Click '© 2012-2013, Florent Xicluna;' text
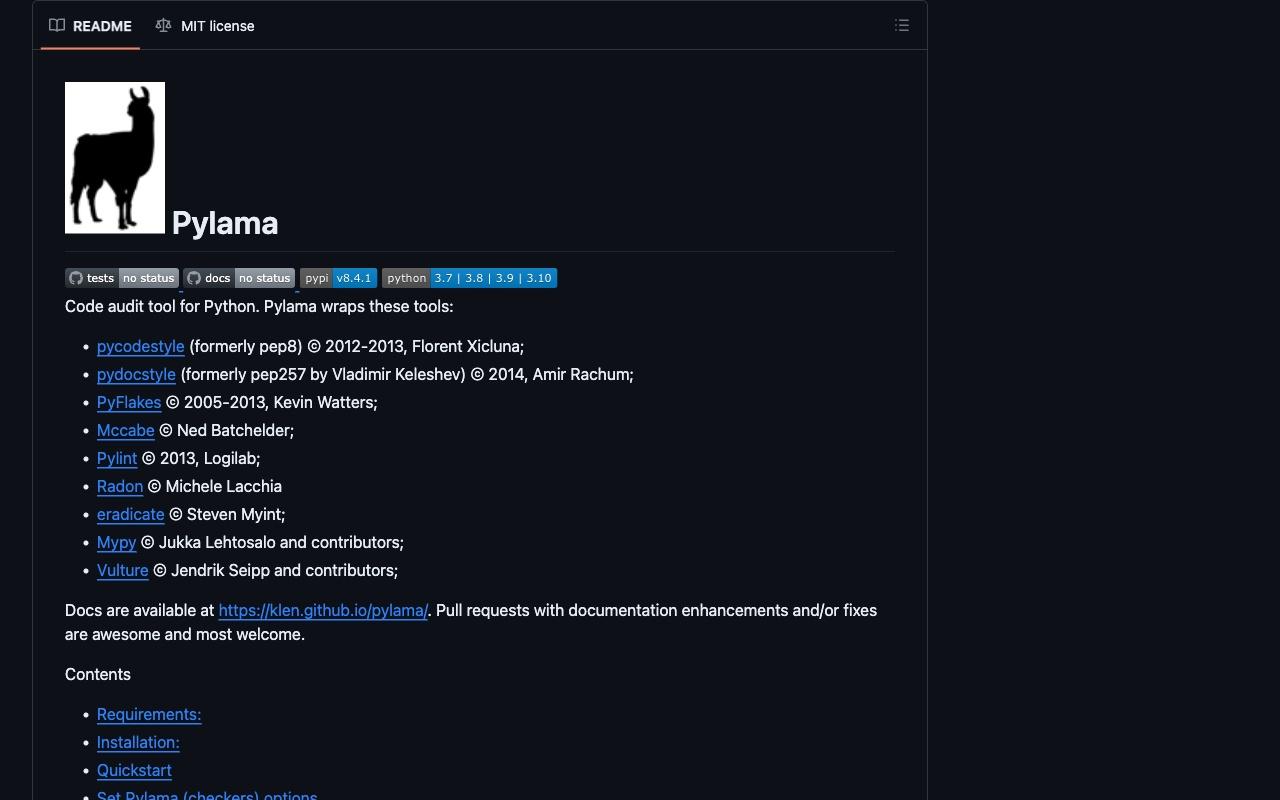The height and width of the screenshot is (800, 1280). 415,346
